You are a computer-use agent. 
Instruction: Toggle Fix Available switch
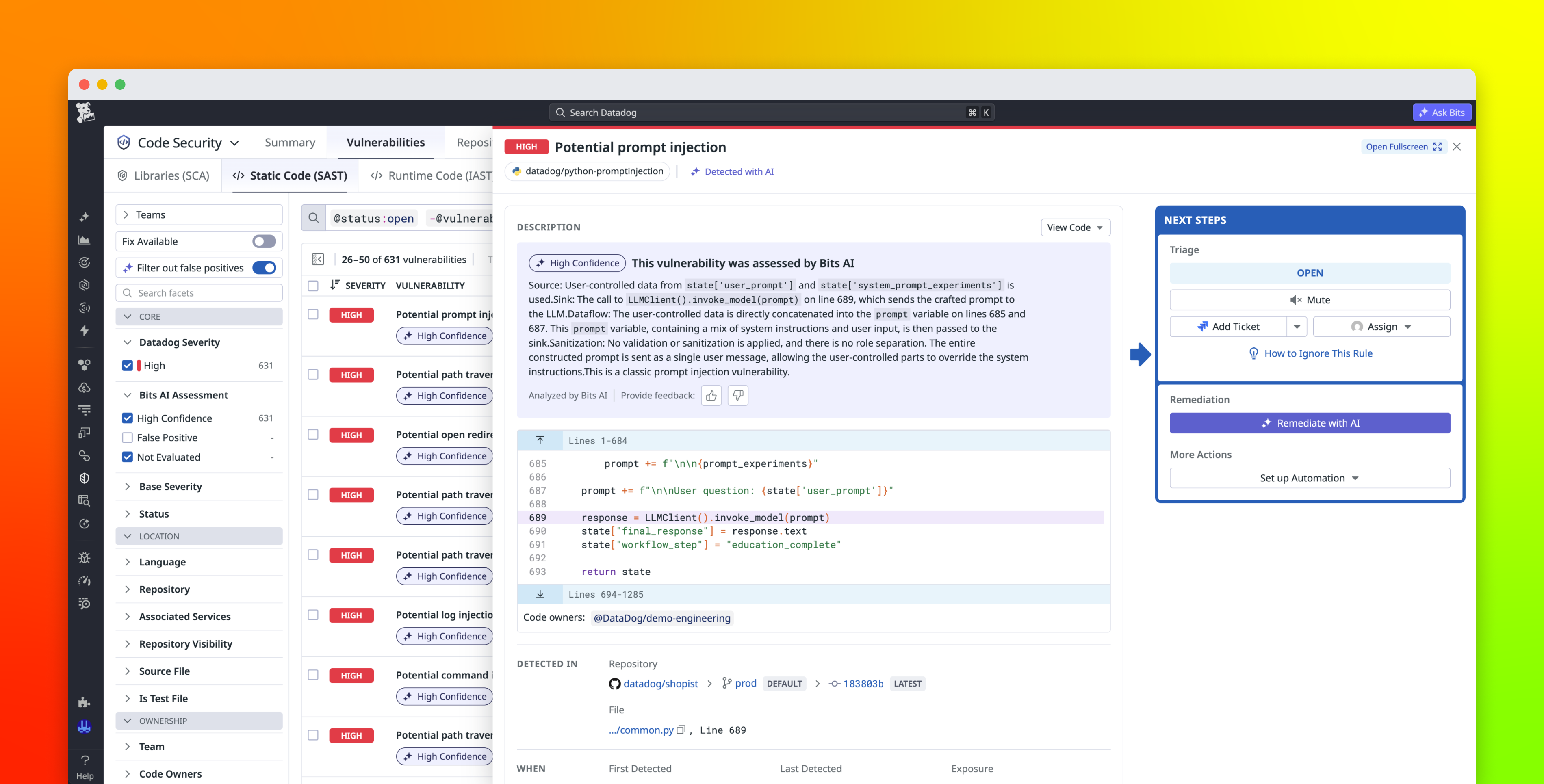264,241
